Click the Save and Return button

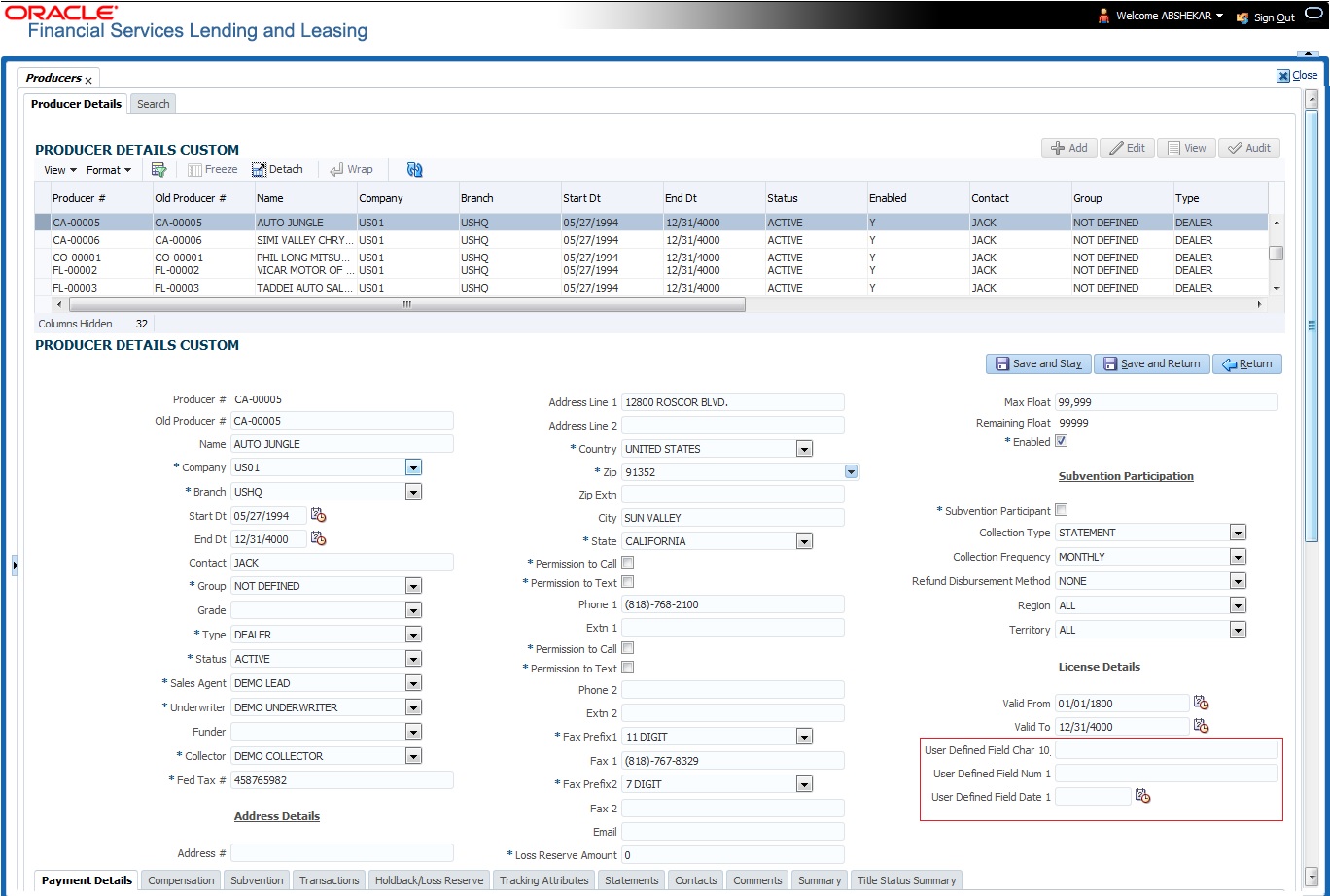tap(1152, 363)
